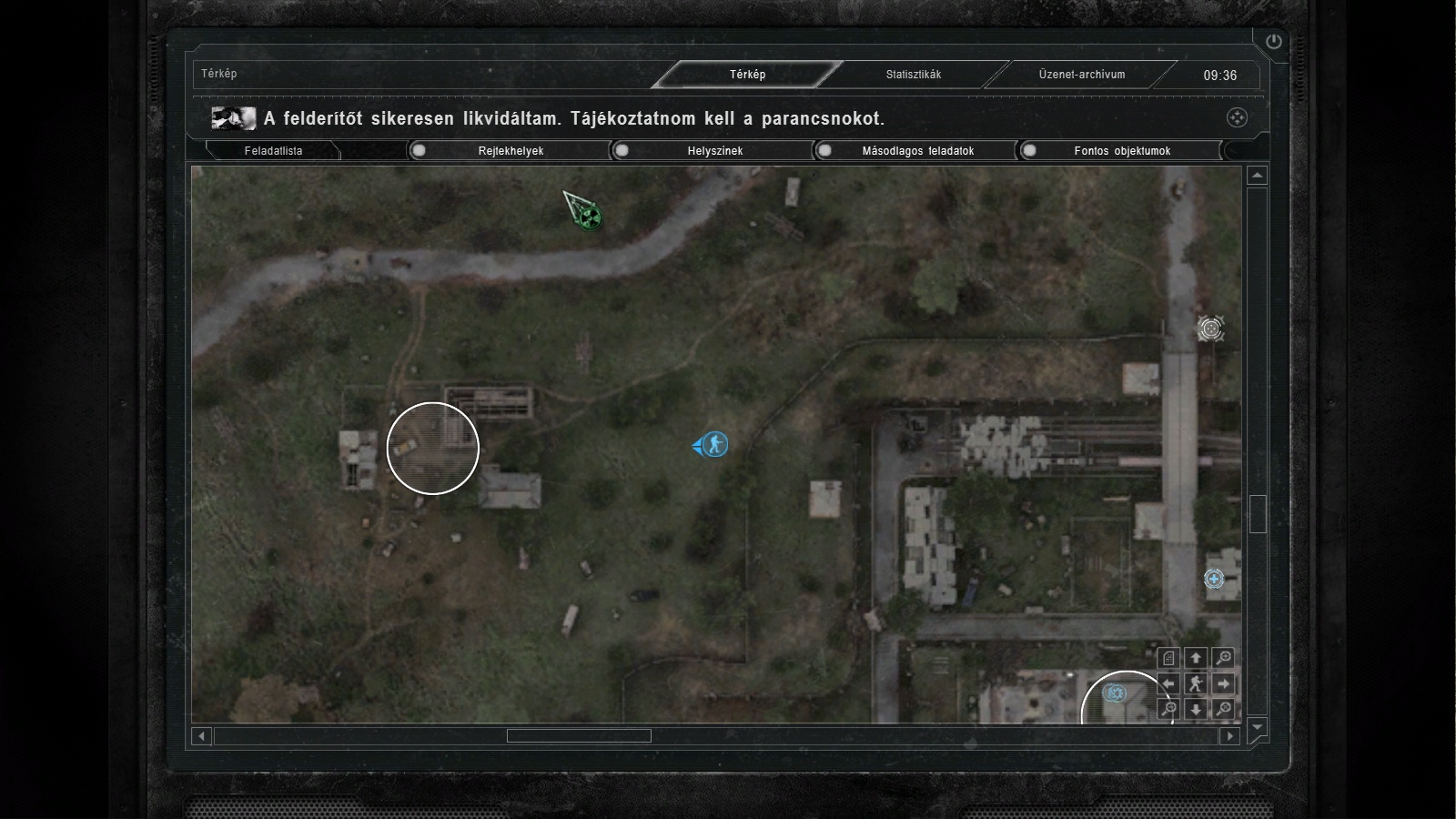
Task: Pan the map down with arrow button
Action: coord(1196,709)
